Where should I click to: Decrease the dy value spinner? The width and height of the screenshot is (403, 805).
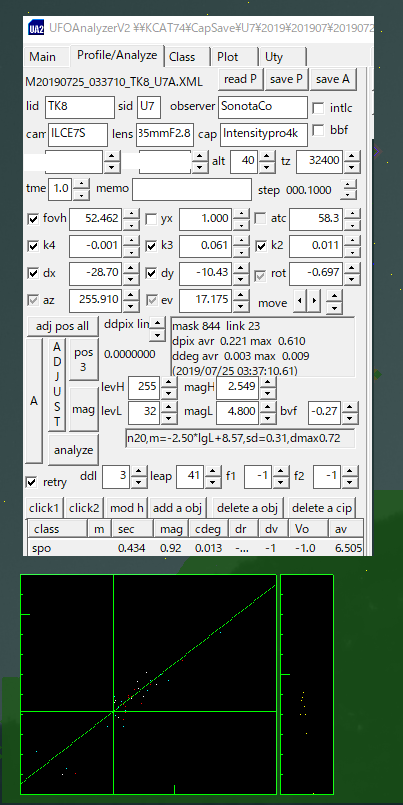tap(242, 279)
